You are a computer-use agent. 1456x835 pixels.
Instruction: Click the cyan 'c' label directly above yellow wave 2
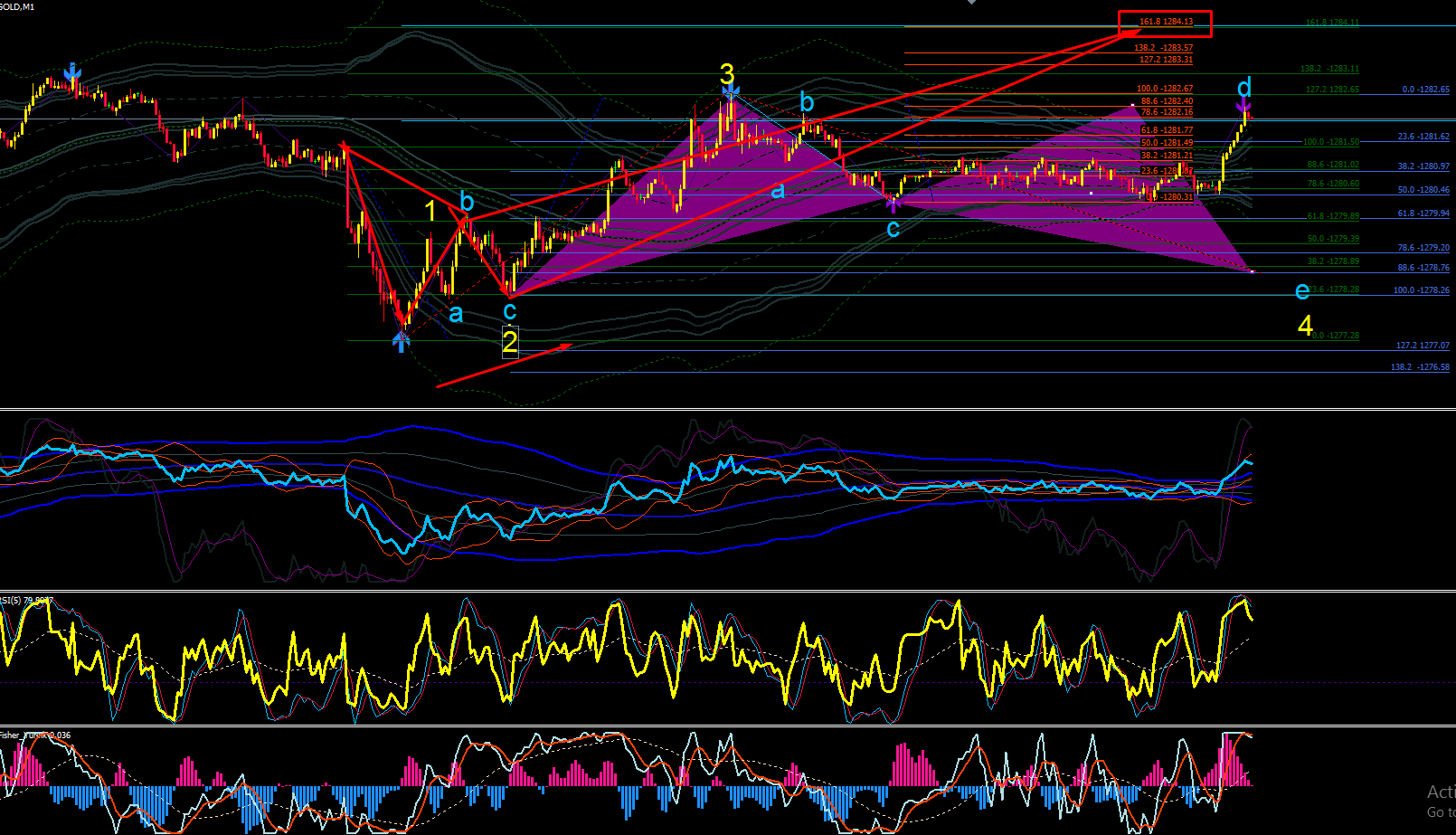510,311
